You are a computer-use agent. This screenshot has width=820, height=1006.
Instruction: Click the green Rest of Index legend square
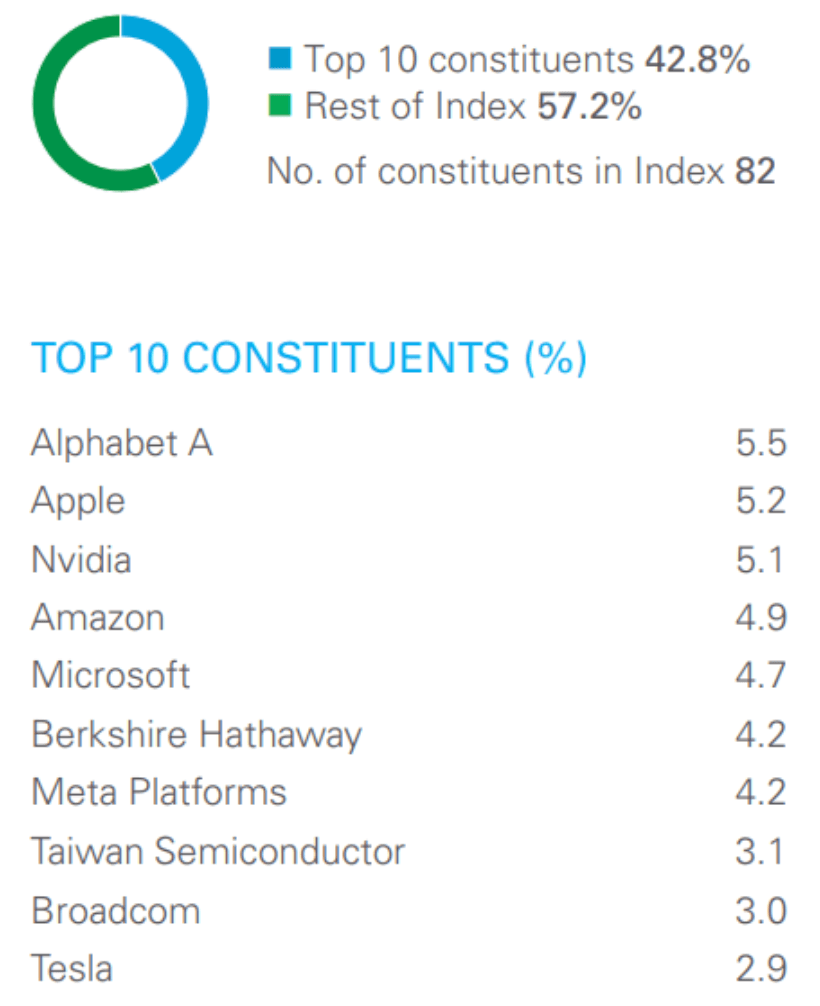click(281, 105)
